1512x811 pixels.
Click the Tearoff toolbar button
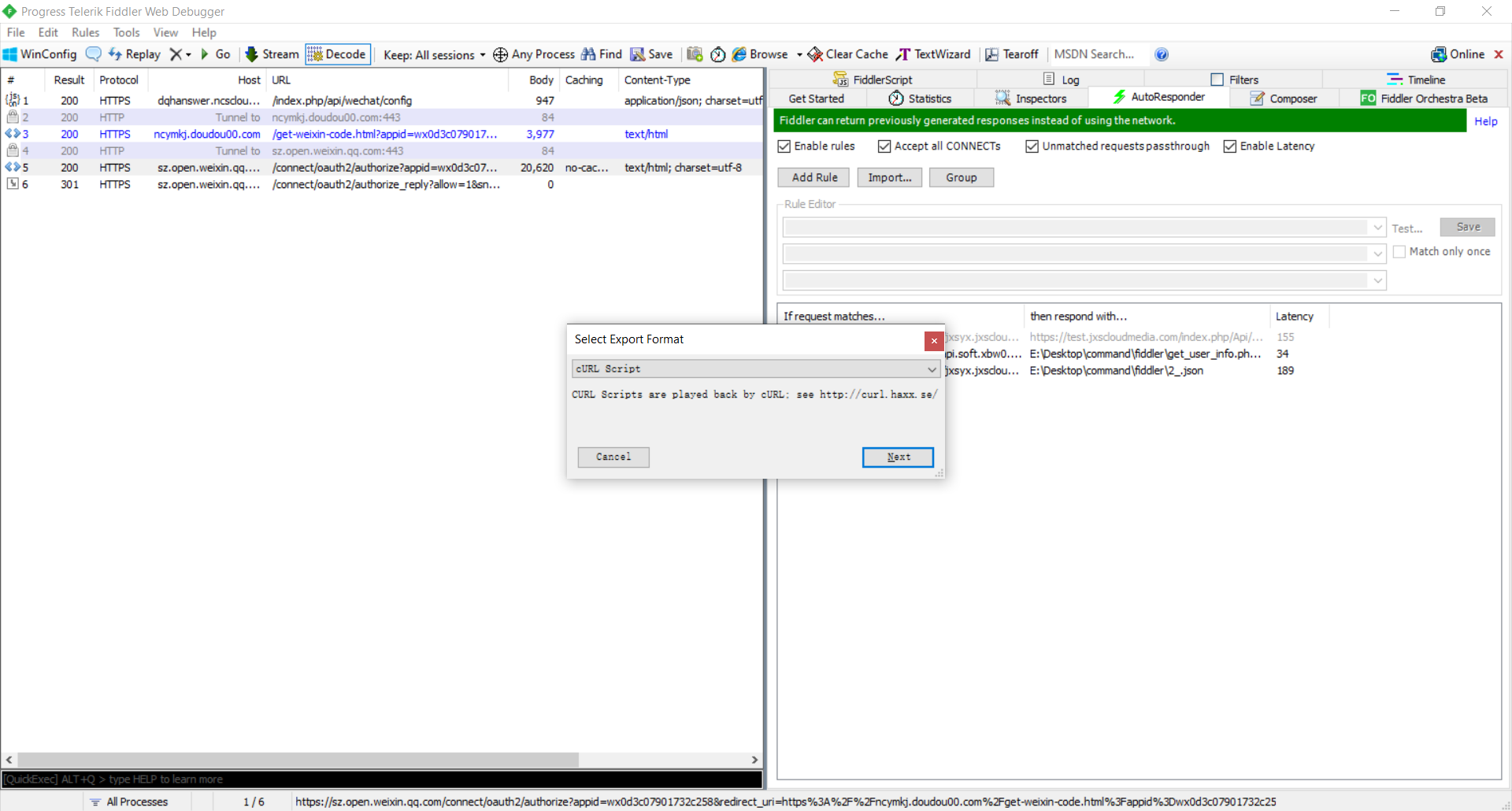point(1012,54)
